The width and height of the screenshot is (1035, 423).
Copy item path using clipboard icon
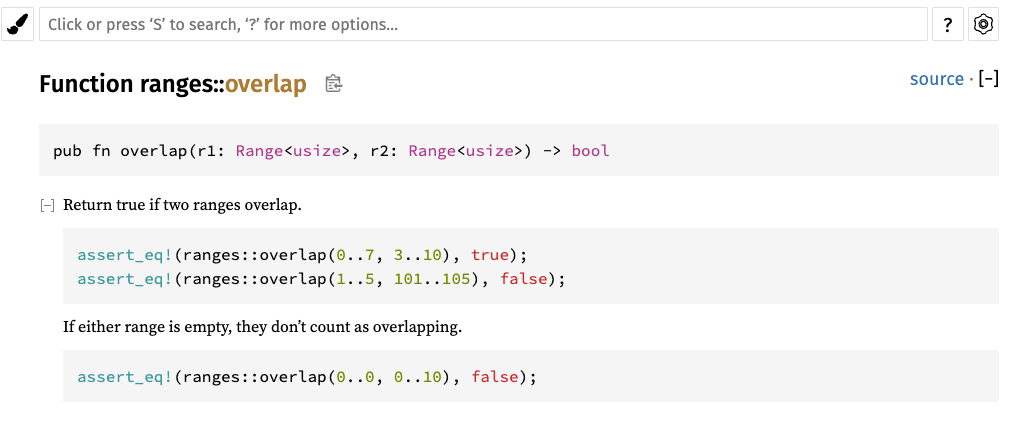coord(334,84)
